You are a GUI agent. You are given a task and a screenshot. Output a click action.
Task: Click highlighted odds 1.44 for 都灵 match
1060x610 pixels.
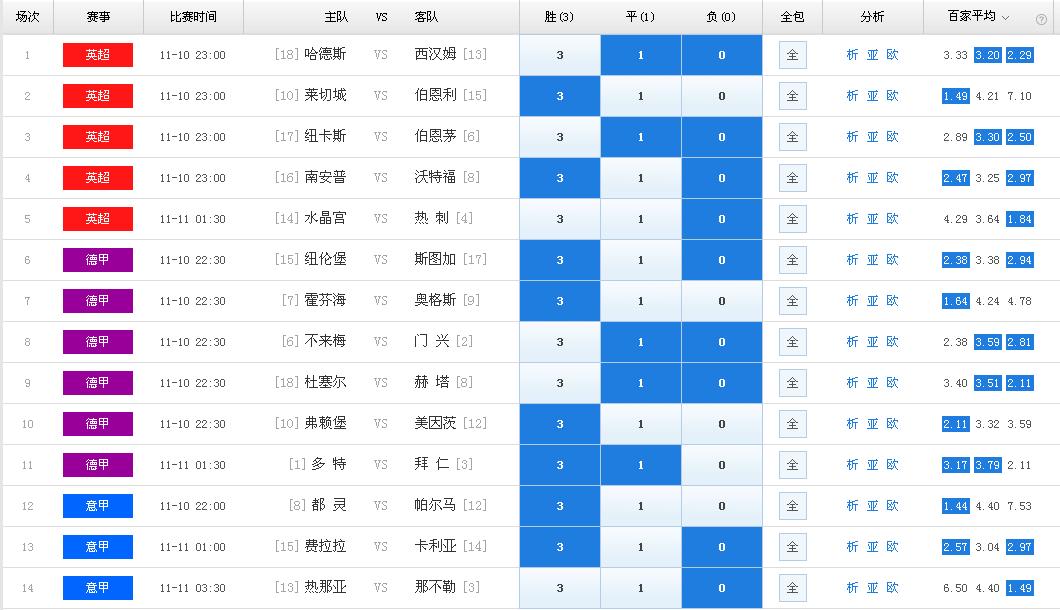[955, 506]
